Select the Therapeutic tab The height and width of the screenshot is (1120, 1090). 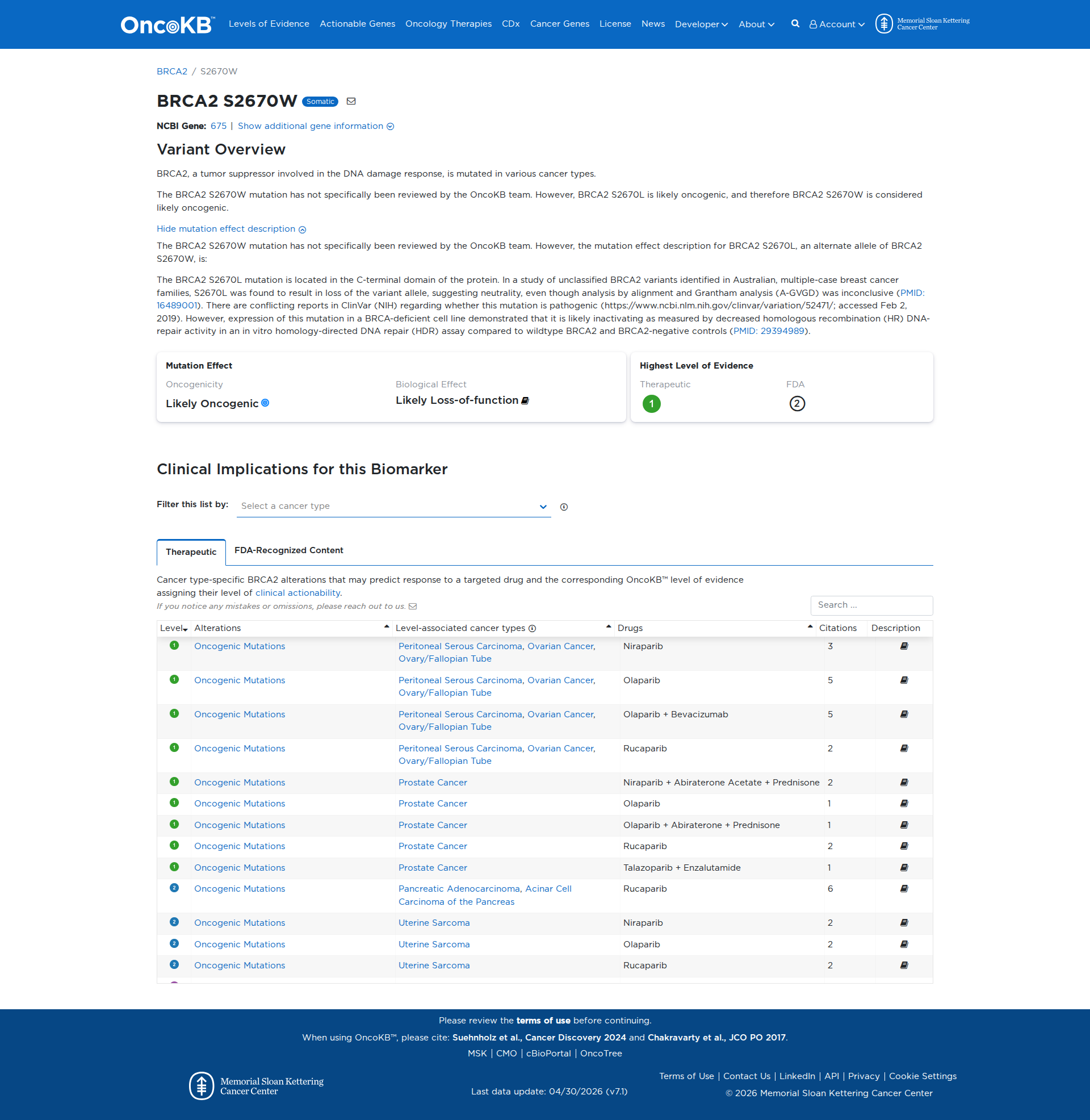point(191,552)
